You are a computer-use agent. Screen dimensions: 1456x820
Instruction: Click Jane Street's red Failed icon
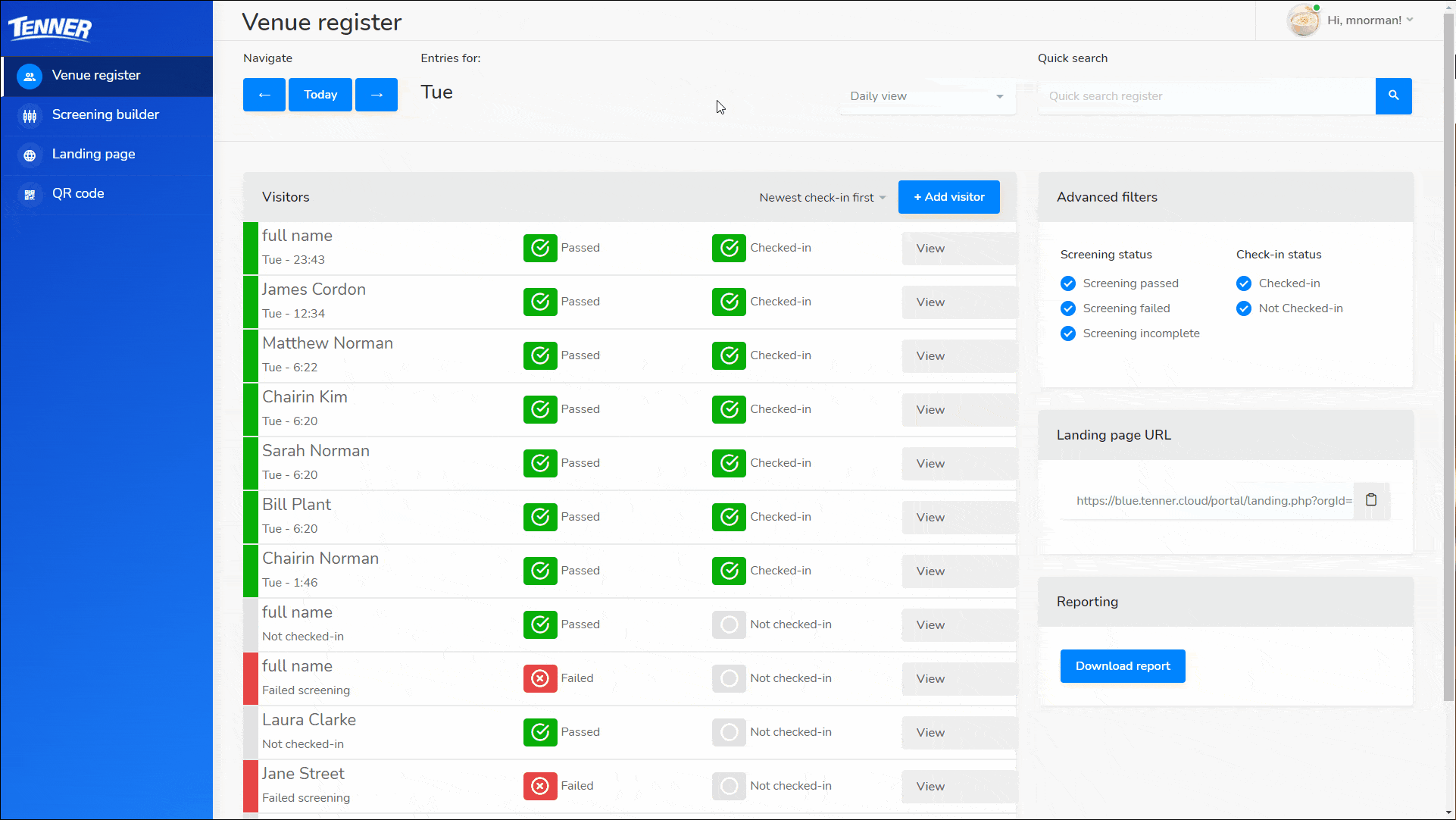click(x=540, y=786)
